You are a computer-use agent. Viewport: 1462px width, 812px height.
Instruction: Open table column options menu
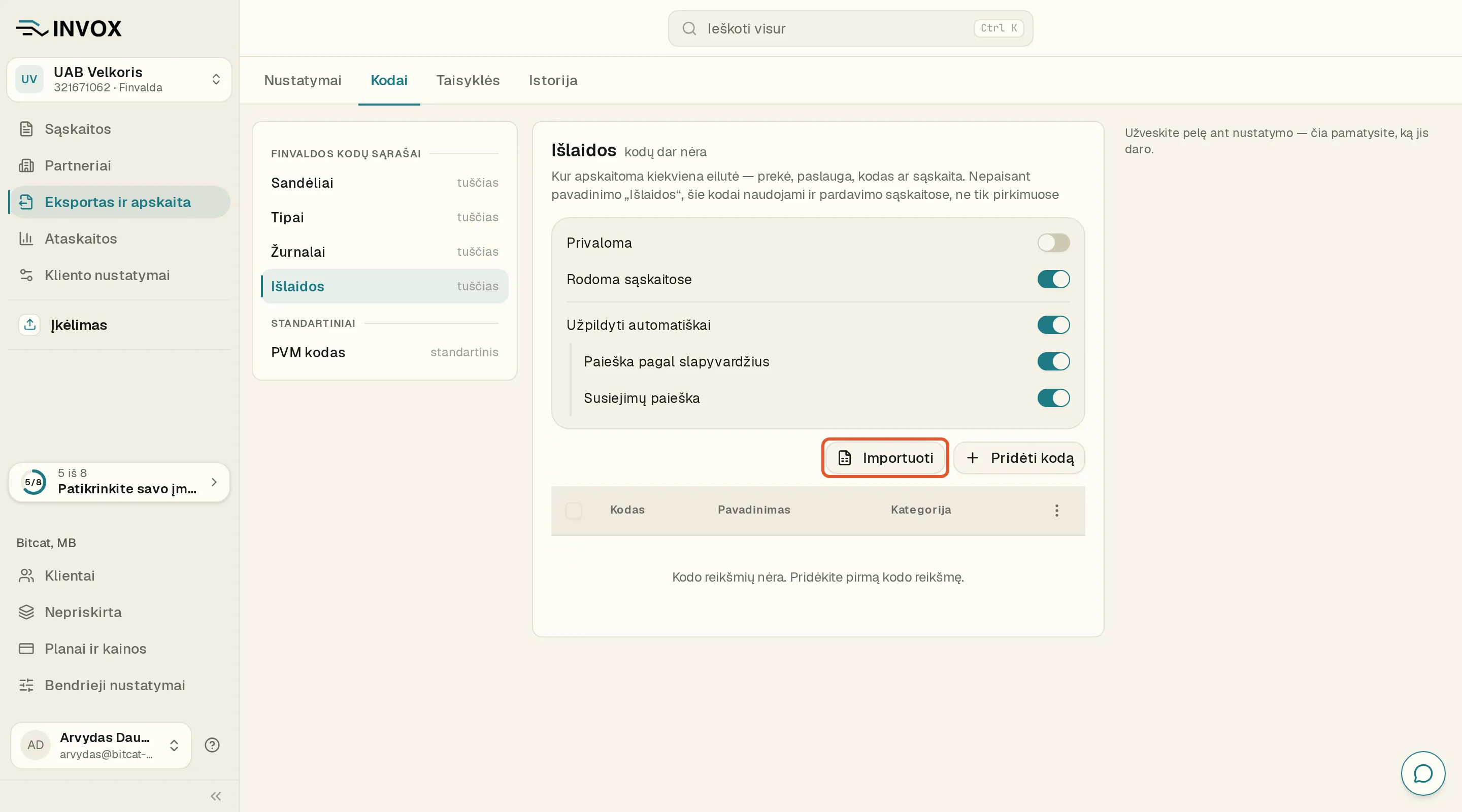point(1056,510)
